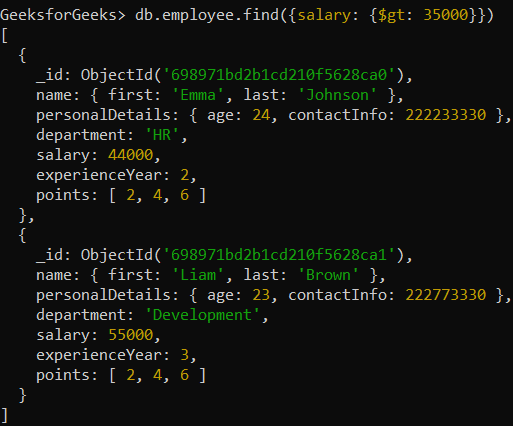Click Emma's points array [ 2, 4, 6 ]

click(x=157, y=195)
